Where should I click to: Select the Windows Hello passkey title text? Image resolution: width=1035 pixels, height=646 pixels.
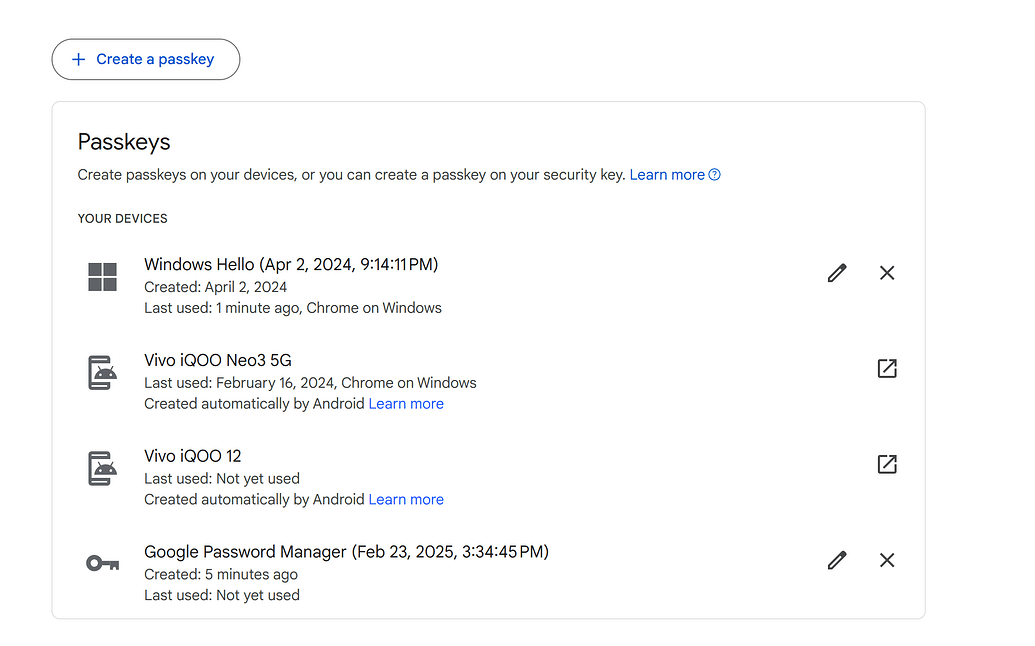pos(291,265)
